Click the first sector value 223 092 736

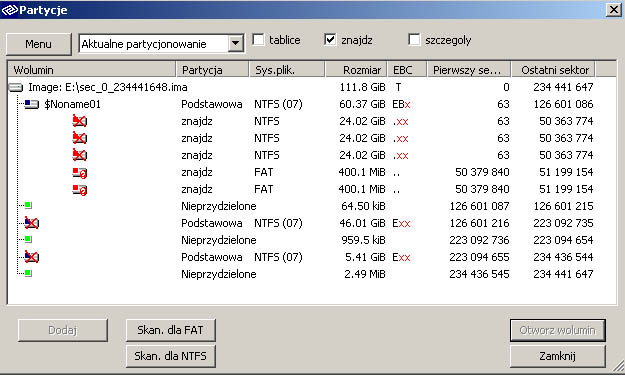coord(480,240)
